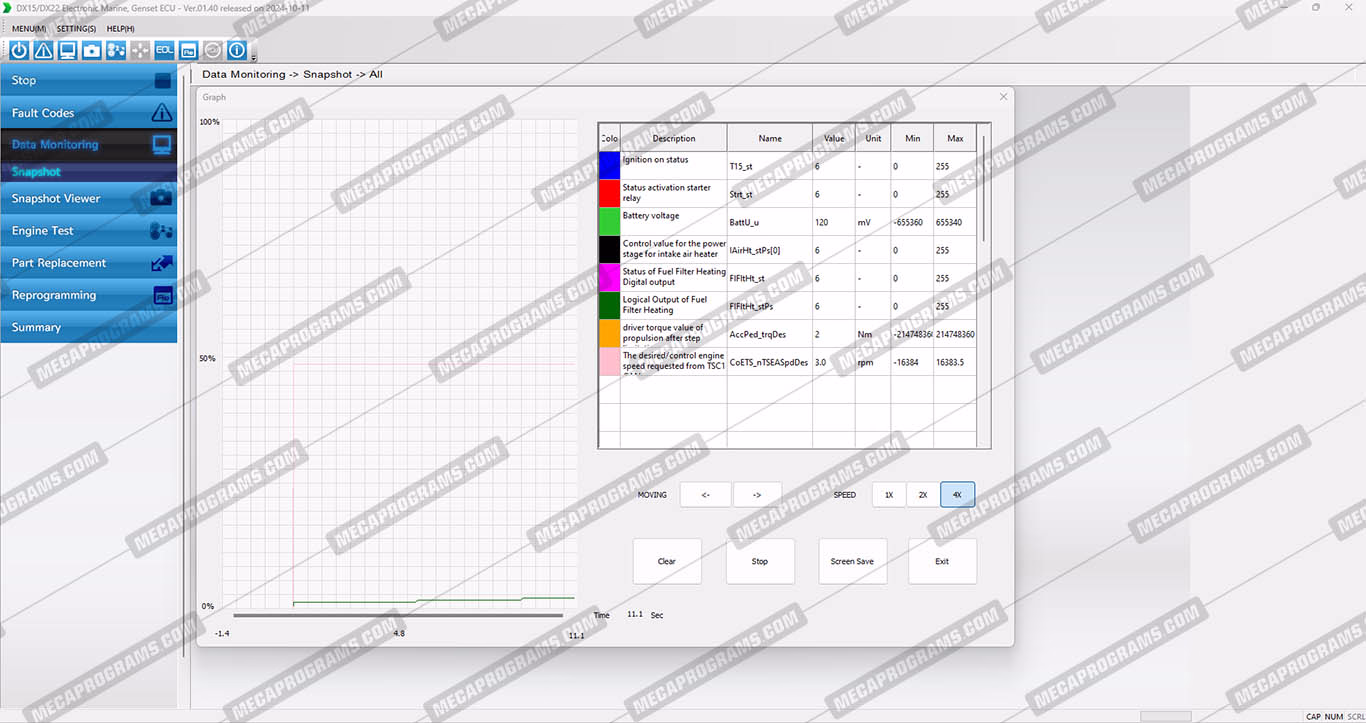
Task: Select the engine test gears toolbar icon
Action: tap(116, 50)
